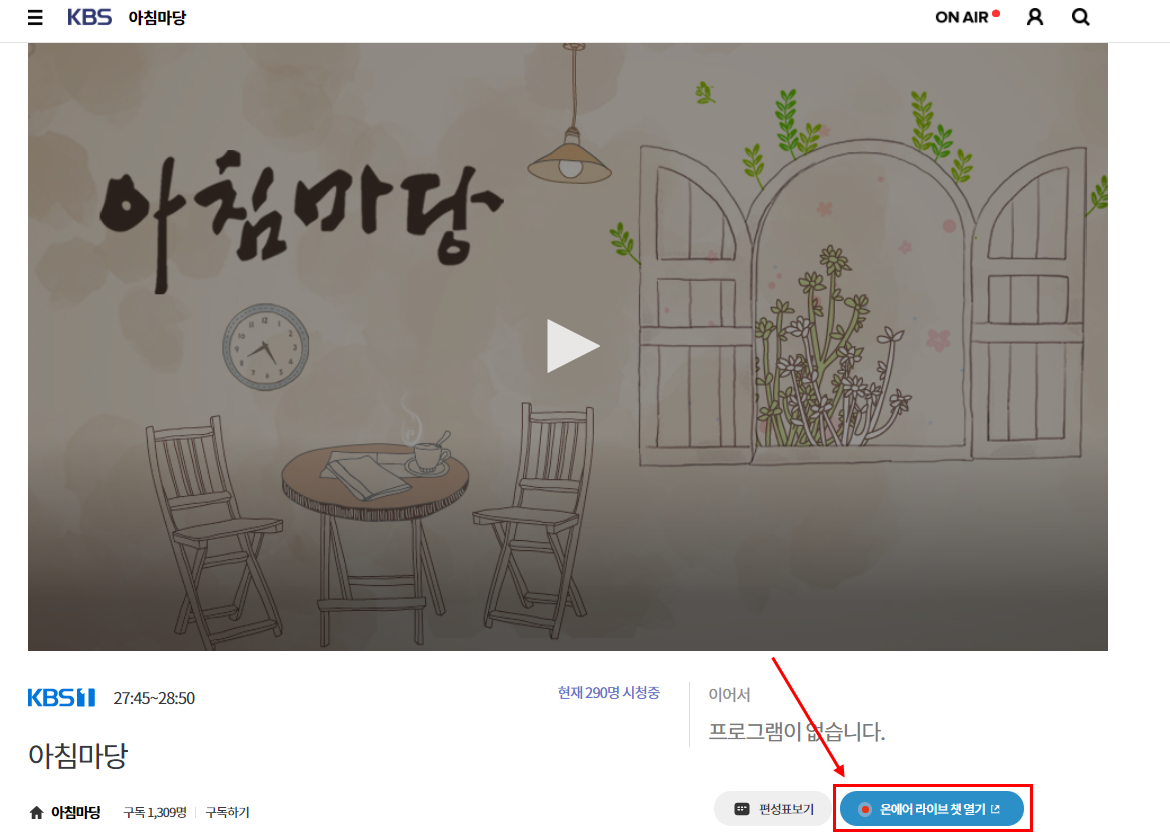
Task: Click 현재 290명 시청중 viewer count
Action: pyautogui.click(x=609, y=693)
